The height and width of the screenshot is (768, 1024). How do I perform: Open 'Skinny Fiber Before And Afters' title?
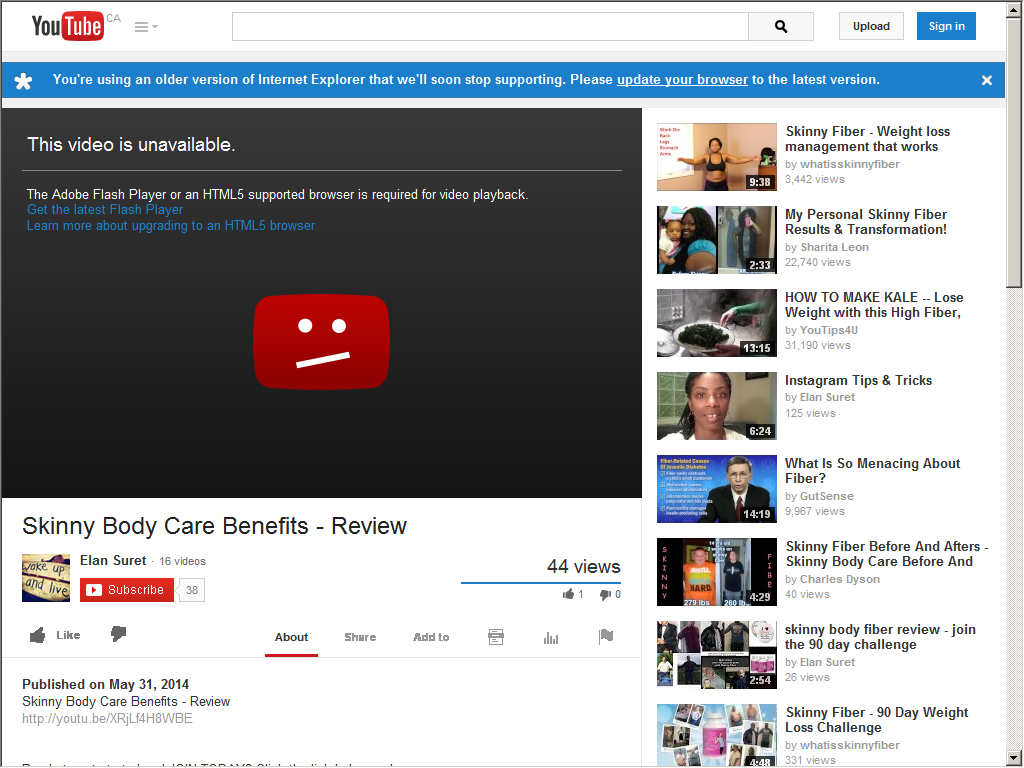887,554
